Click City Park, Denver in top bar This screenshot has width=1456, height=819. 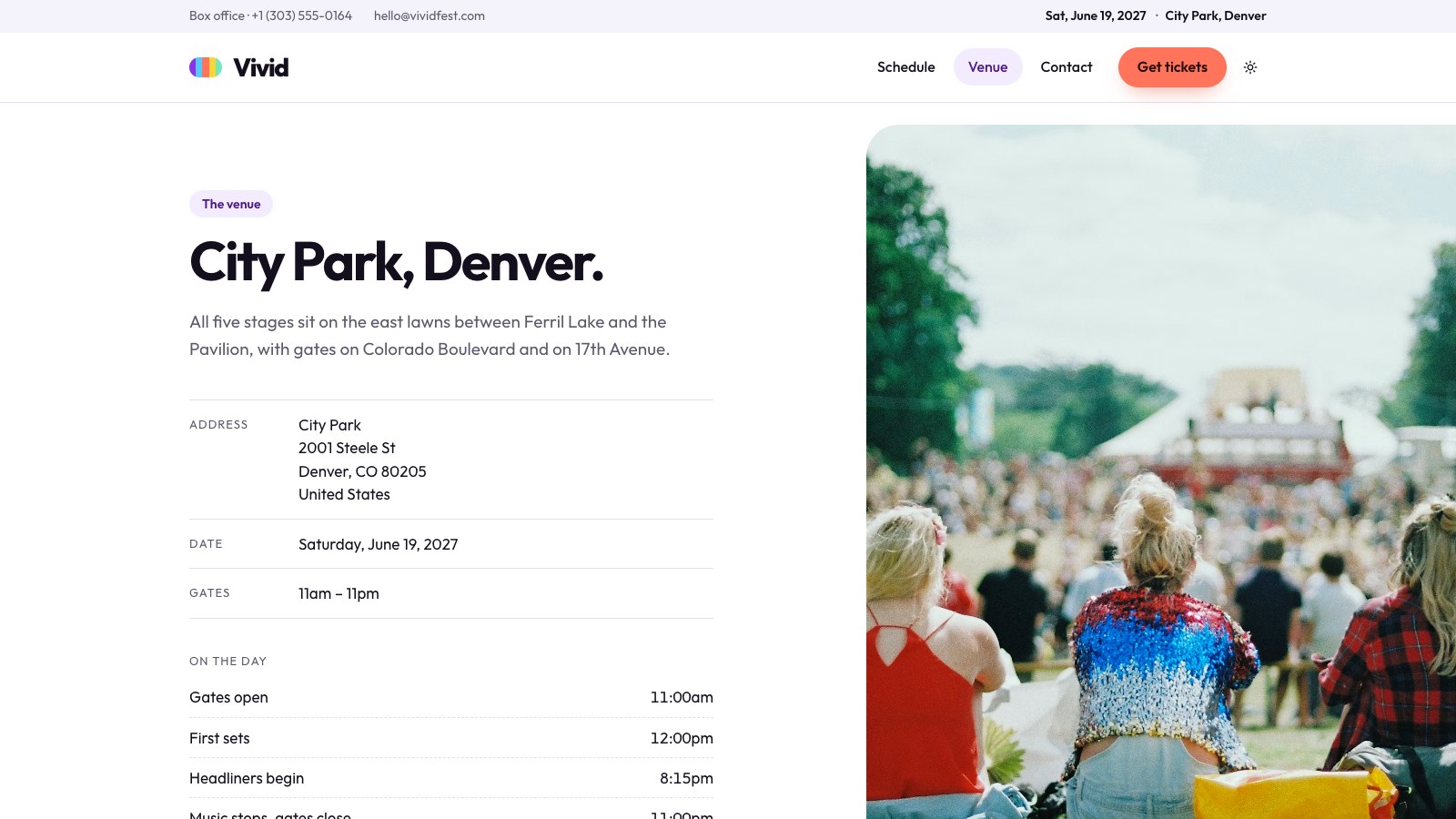point(1216,15)
